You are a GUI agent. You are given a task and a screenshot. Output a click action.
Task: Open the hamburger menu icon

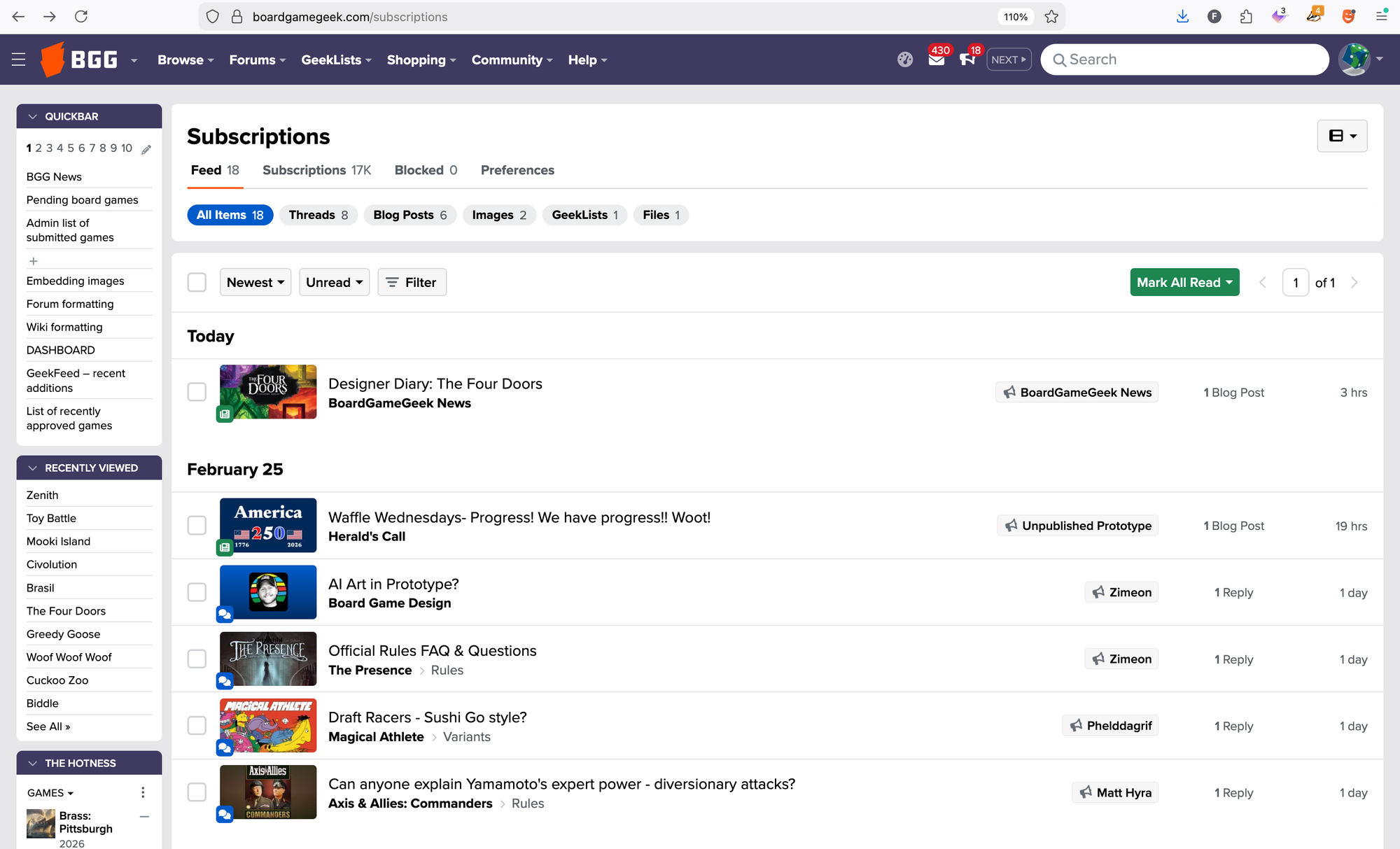click(x=19, y=59)
